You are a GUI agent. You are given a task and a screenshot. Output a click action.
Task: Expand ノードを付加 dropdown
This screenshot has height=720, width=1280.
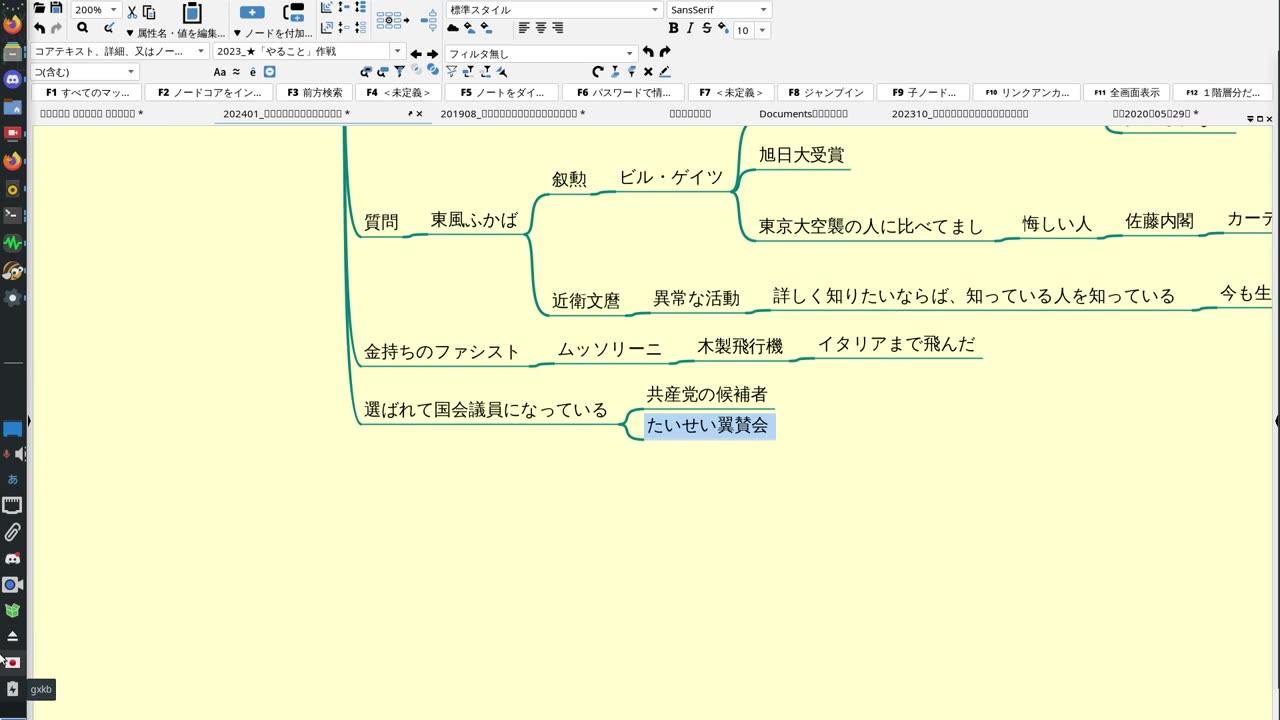tap(272, 33)
